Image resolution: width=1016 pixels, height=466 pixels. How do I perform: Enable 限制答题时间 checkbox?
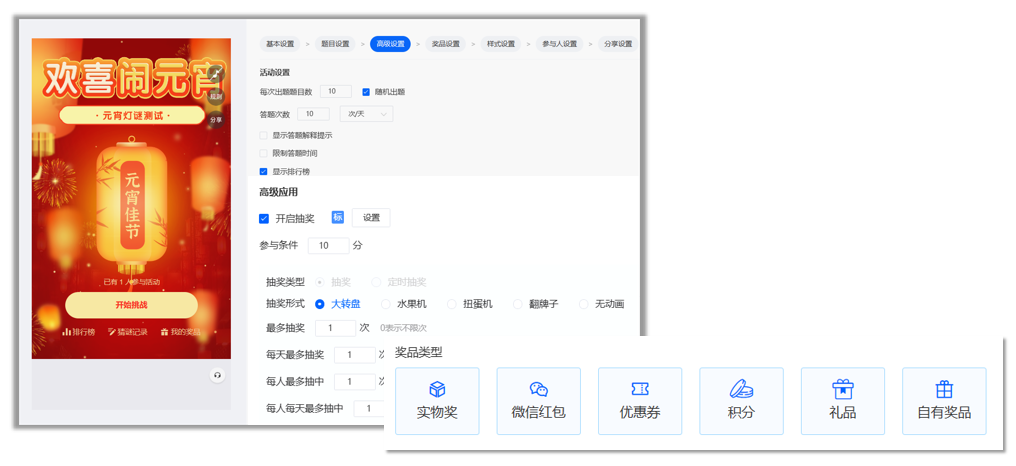[263, 154]
